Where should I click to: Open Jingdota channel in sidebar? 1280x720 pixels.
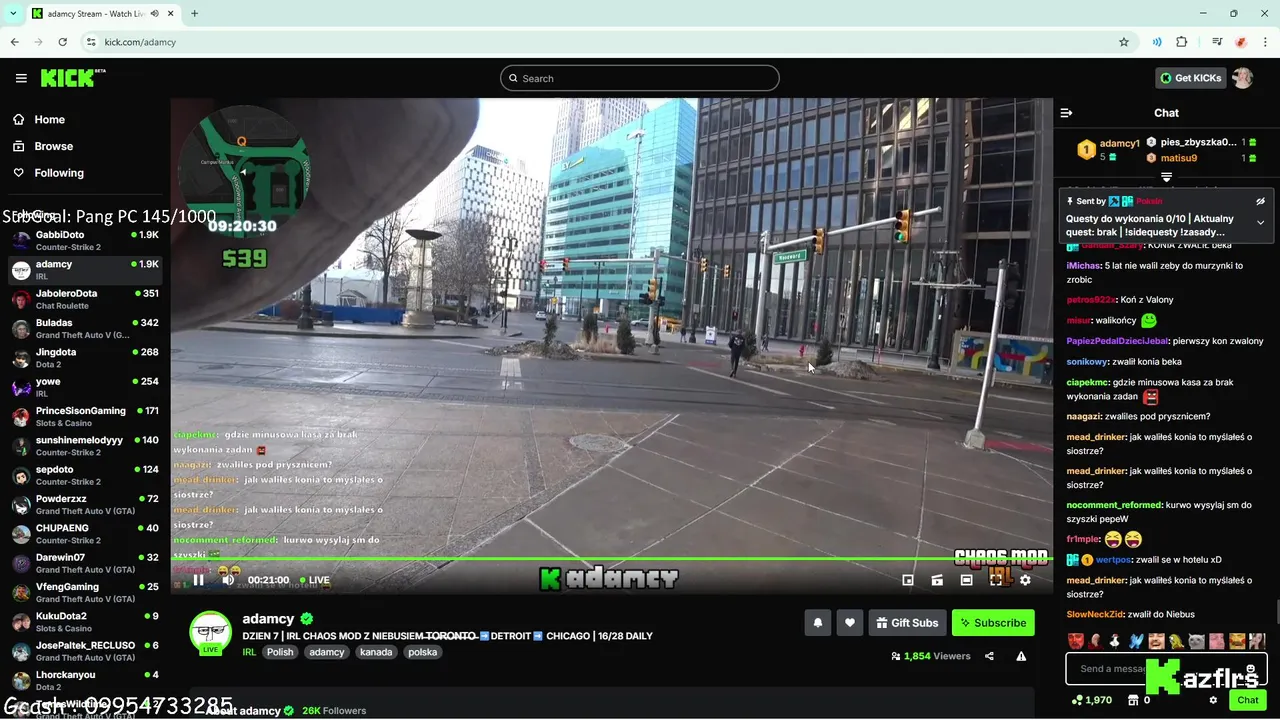(85, 358)
